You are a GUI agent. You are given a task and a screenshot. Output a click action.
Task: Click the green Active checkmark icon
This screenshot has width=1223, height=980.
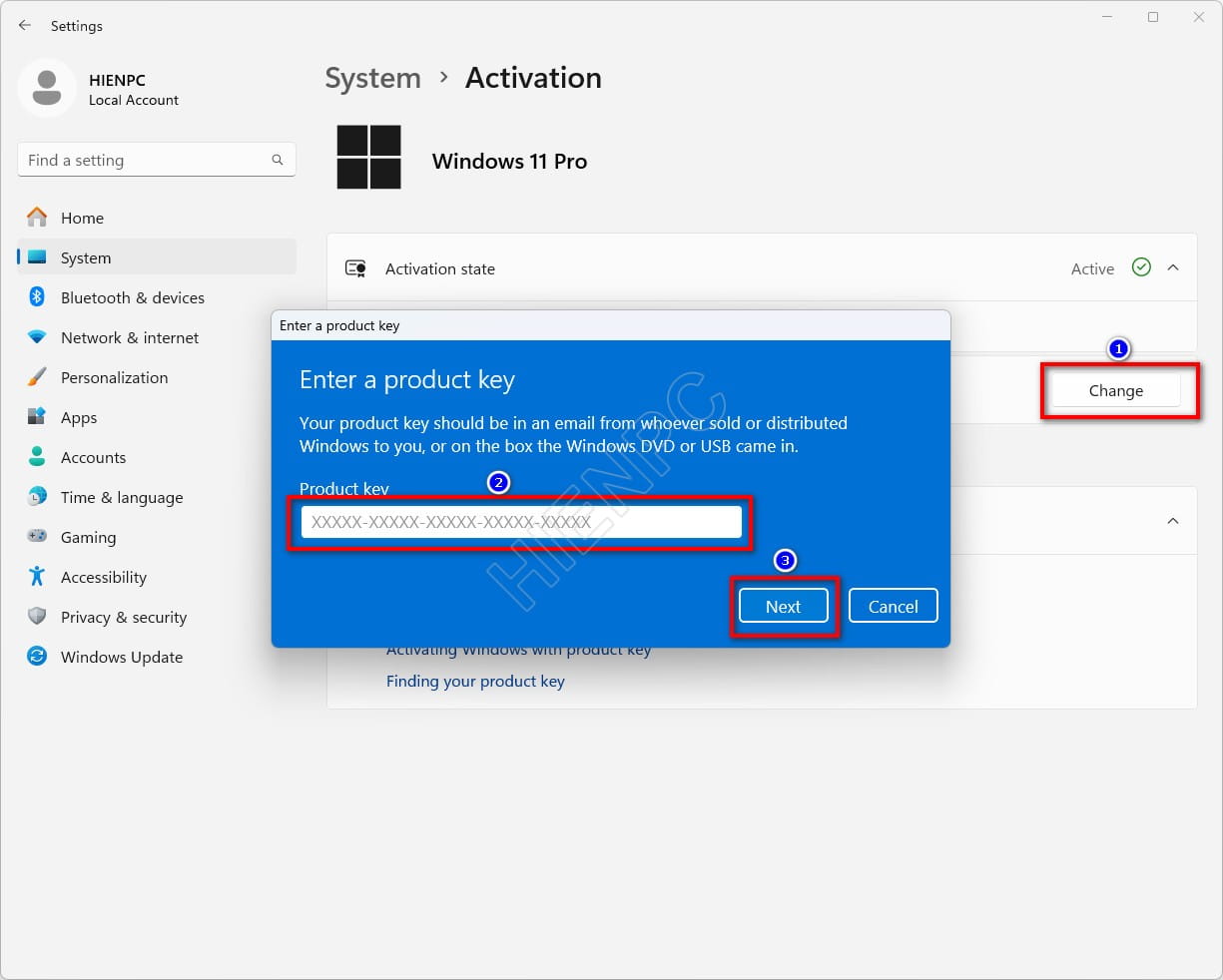click(1141, 267)
